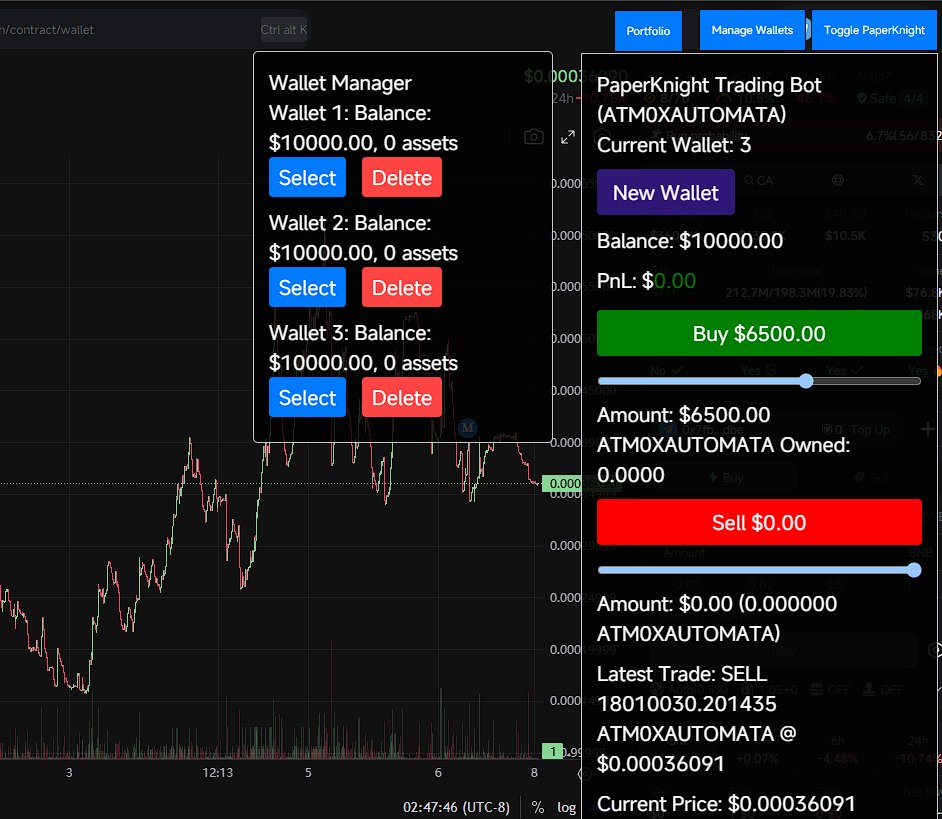Delete Wallet 3
The height and width of the screenshot is (819, 942).
[401, 397]
